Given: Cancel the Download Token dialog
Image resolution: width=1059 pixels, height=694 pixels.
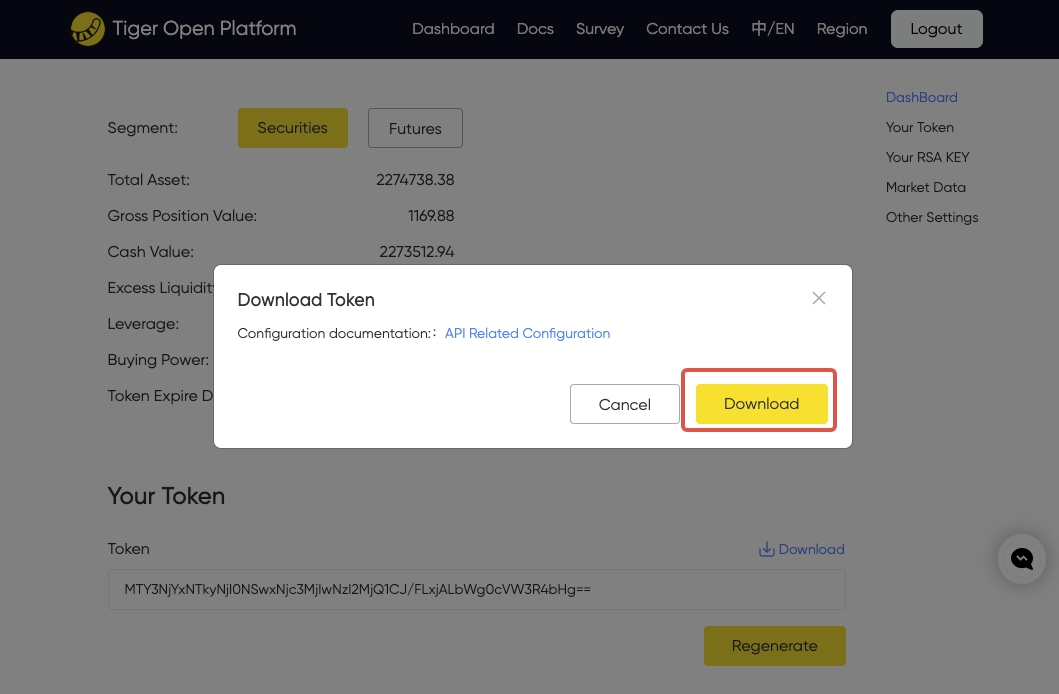Looking at the screenshot, I should click(x=625, y=404).
